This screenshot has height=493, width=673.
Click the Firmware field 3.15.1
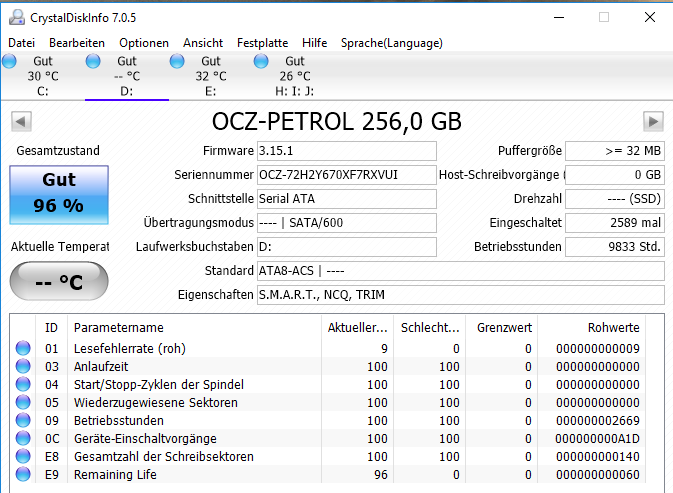[347, 151]
